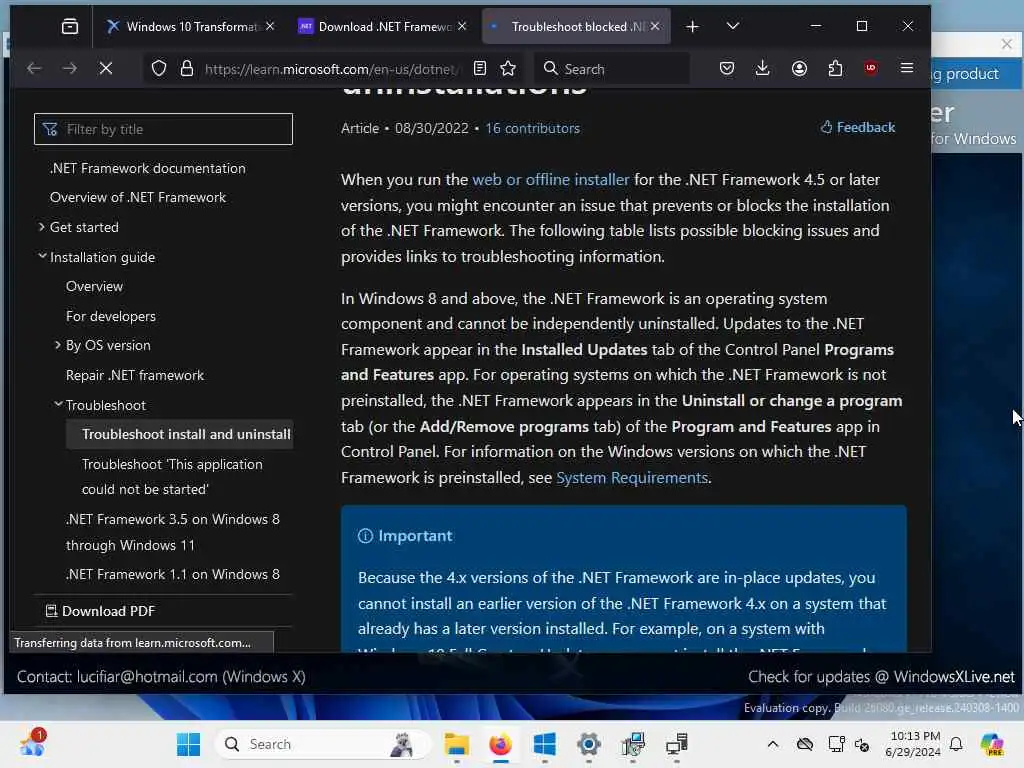Open Pocket save icon
This screenshot has width=1024, height=768.
727,68
